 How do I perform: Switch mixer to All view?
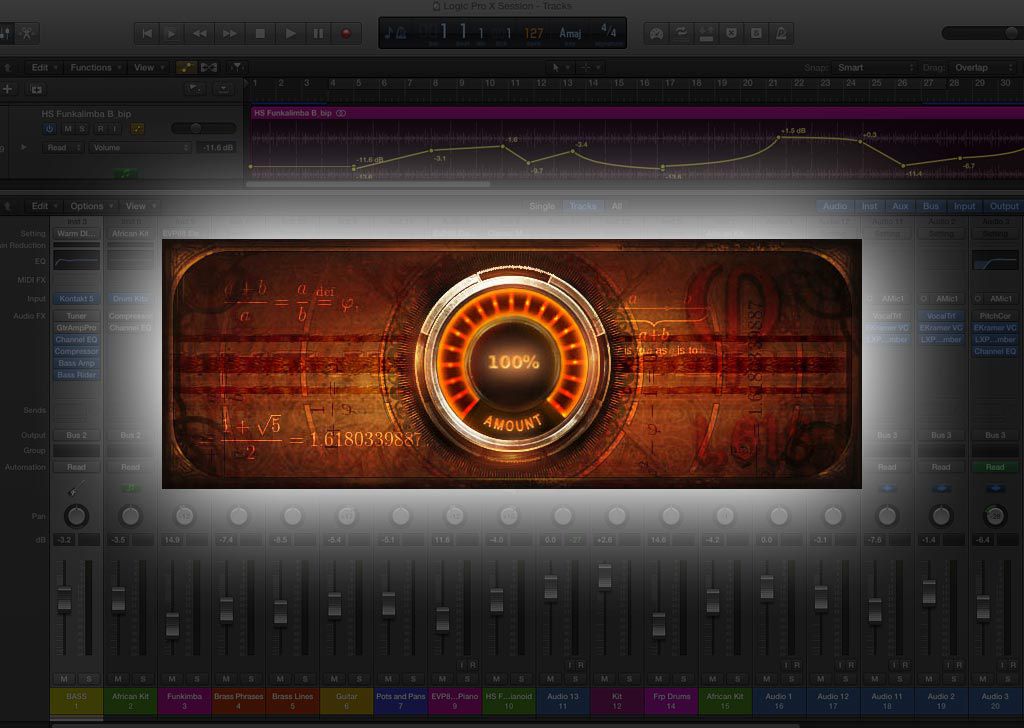[616, 206]
